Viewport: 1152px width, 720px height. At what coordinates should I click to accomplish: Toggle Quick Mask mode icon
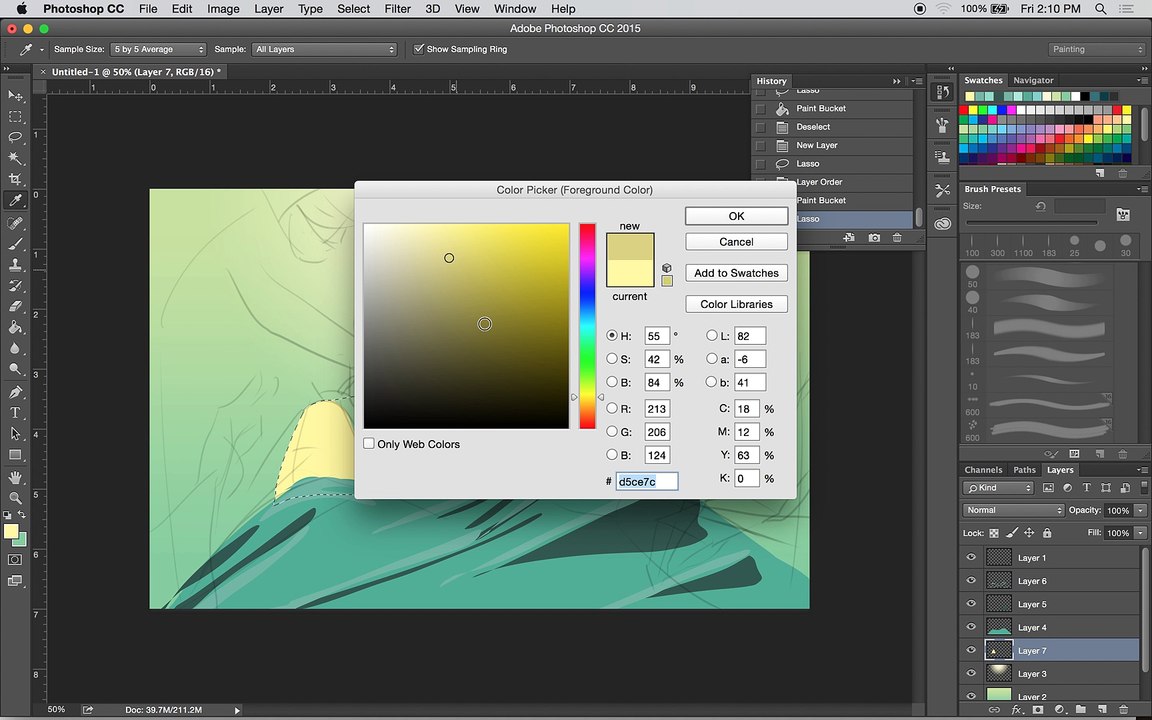click(x=15, y=560)
